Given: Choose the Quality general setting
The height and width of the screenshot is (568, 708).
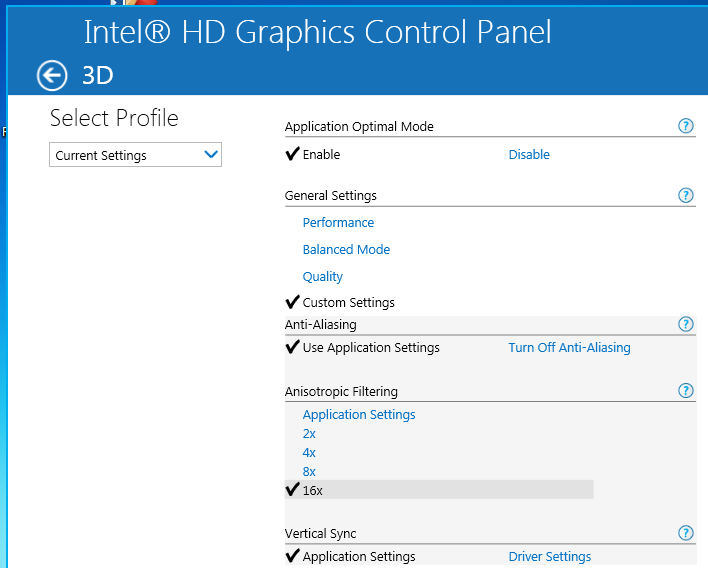Looking at the screenshot, I should tap(322, 276).
